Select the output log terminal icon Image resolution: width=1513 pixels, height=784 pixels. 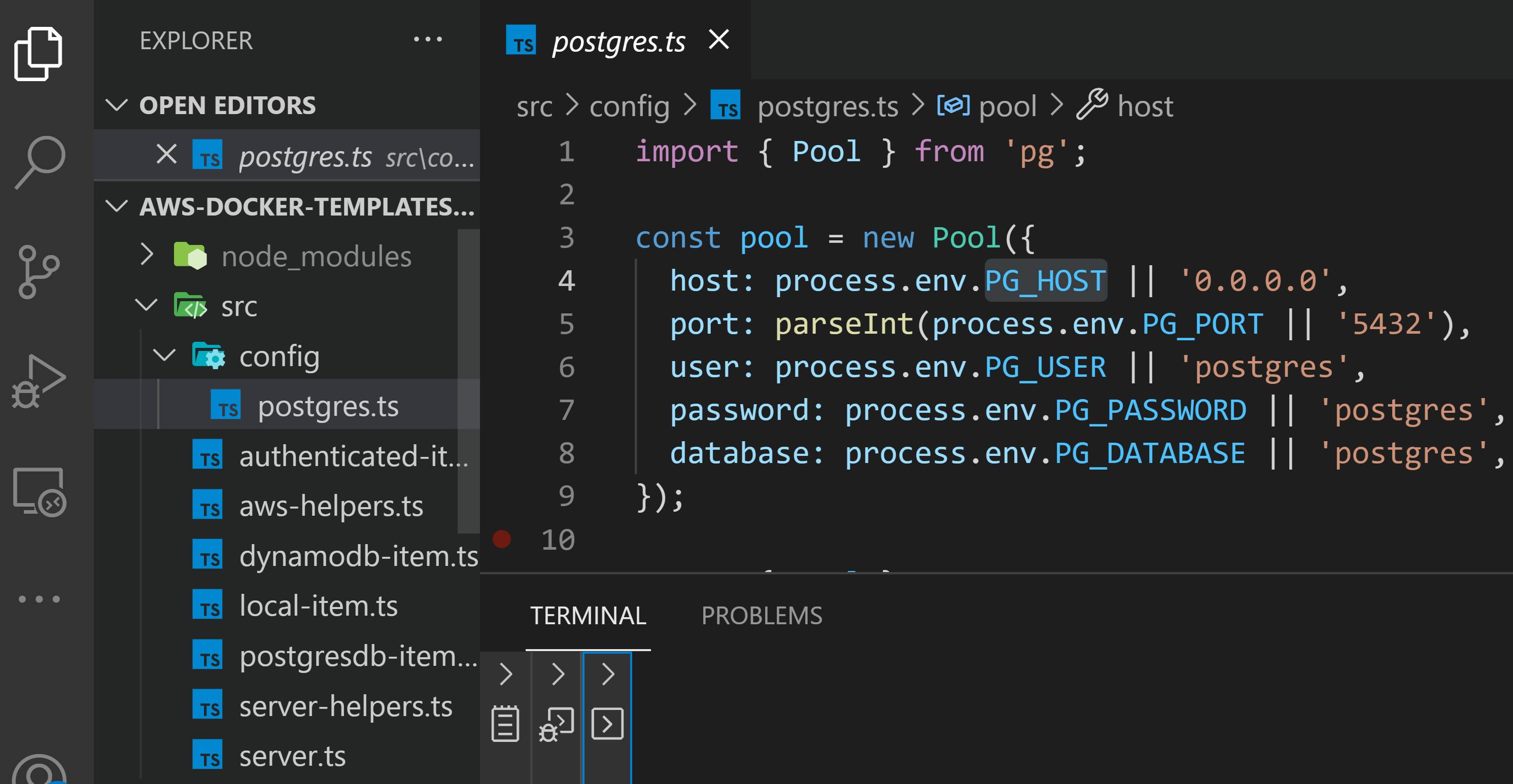click(505, 724)
